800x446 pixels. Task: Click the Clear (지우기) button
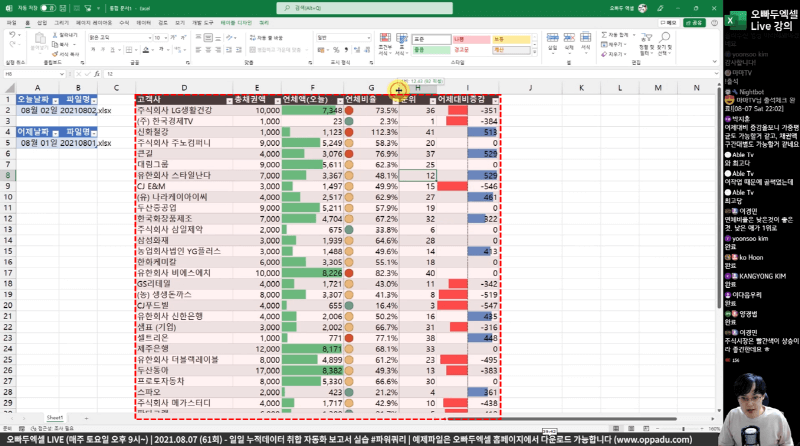[x=614, y=54]
